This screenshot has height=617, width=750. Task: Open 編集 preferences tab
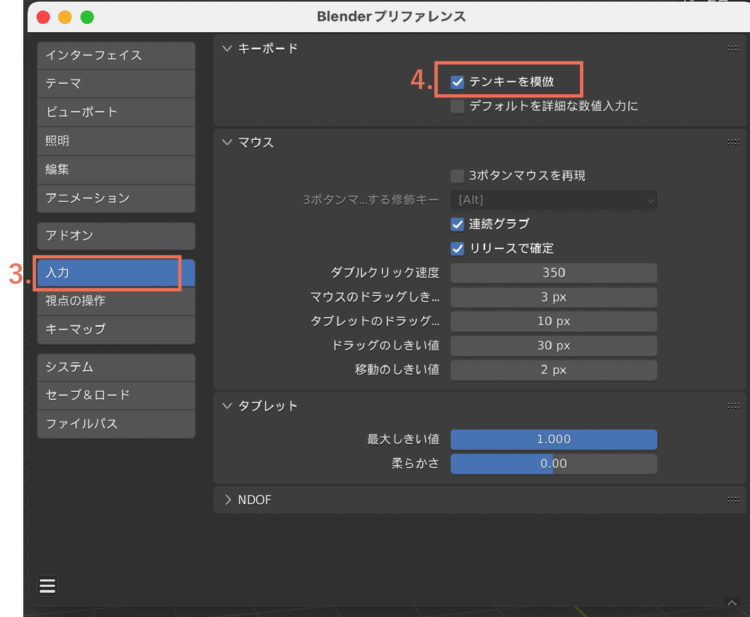[x=116, y=170]
